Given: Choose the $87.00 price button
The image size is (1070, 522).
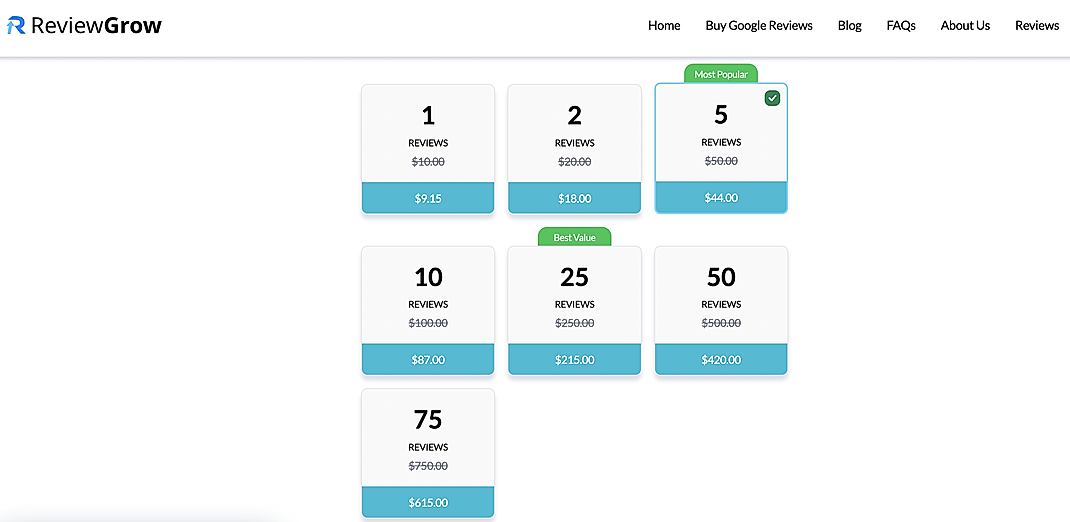Looking at the screenshot, I should 428,360.
